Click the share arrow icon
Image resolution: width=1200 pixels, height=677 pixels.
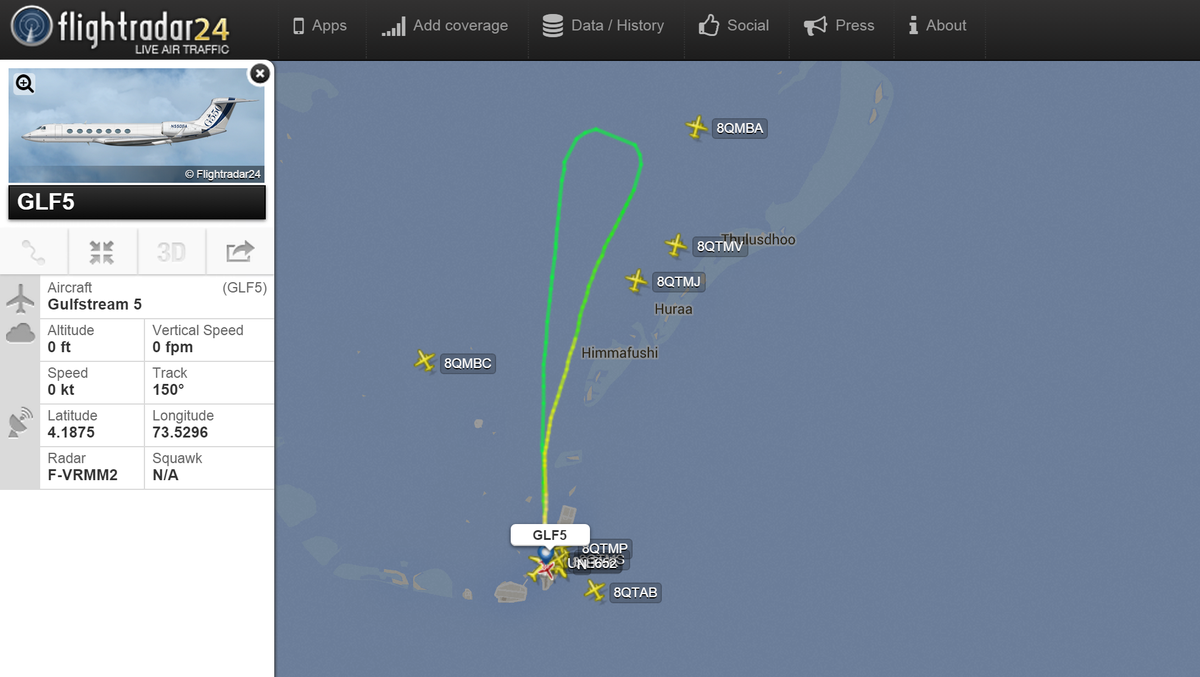click(x=240, y=251)
